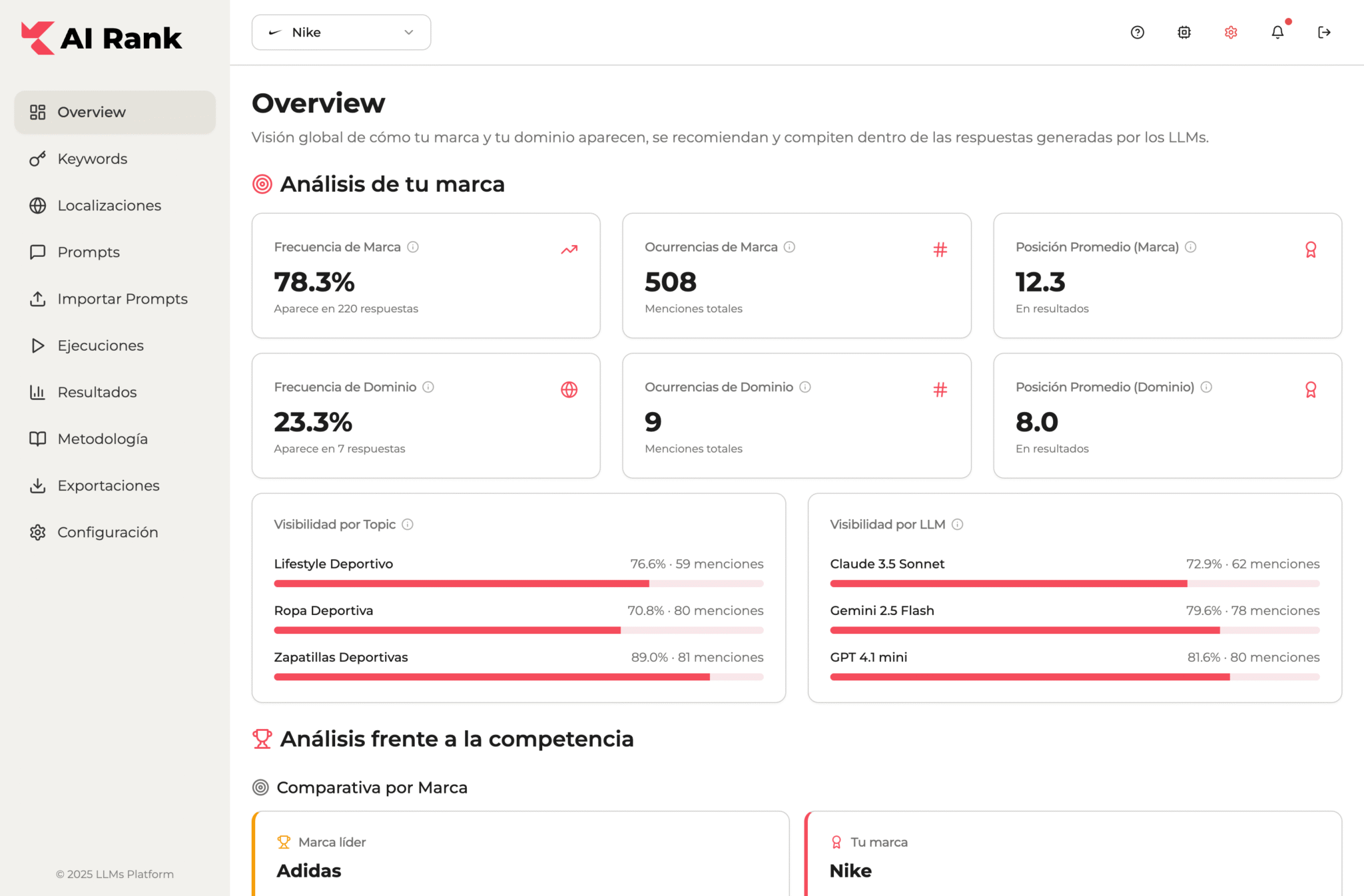Open the red settings gear in header
The image size is (1364, 896).
coord(1230,32)
